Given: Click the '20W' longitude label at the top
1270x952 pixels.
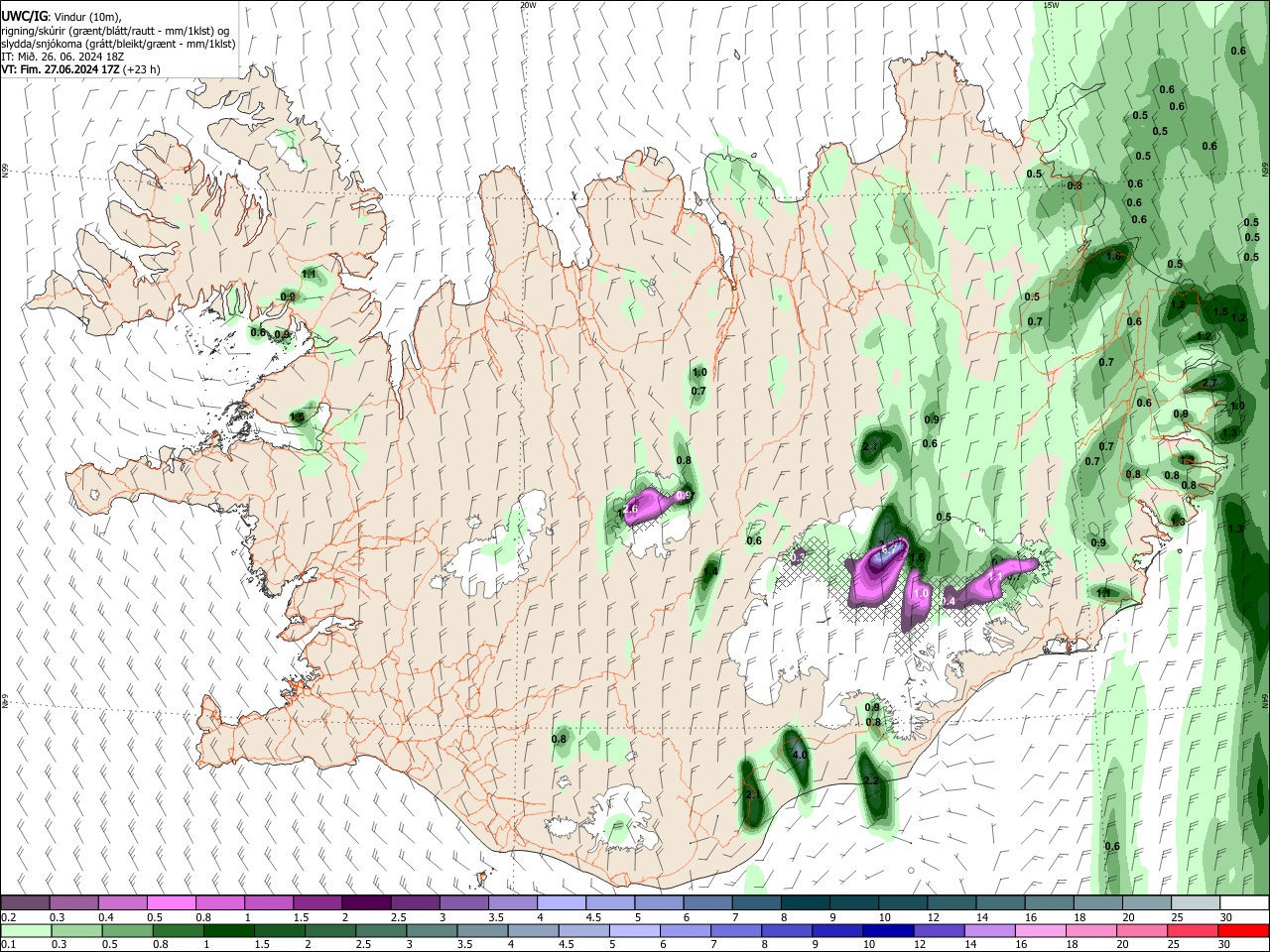Looking at the screenshot, I should (528, 5).
